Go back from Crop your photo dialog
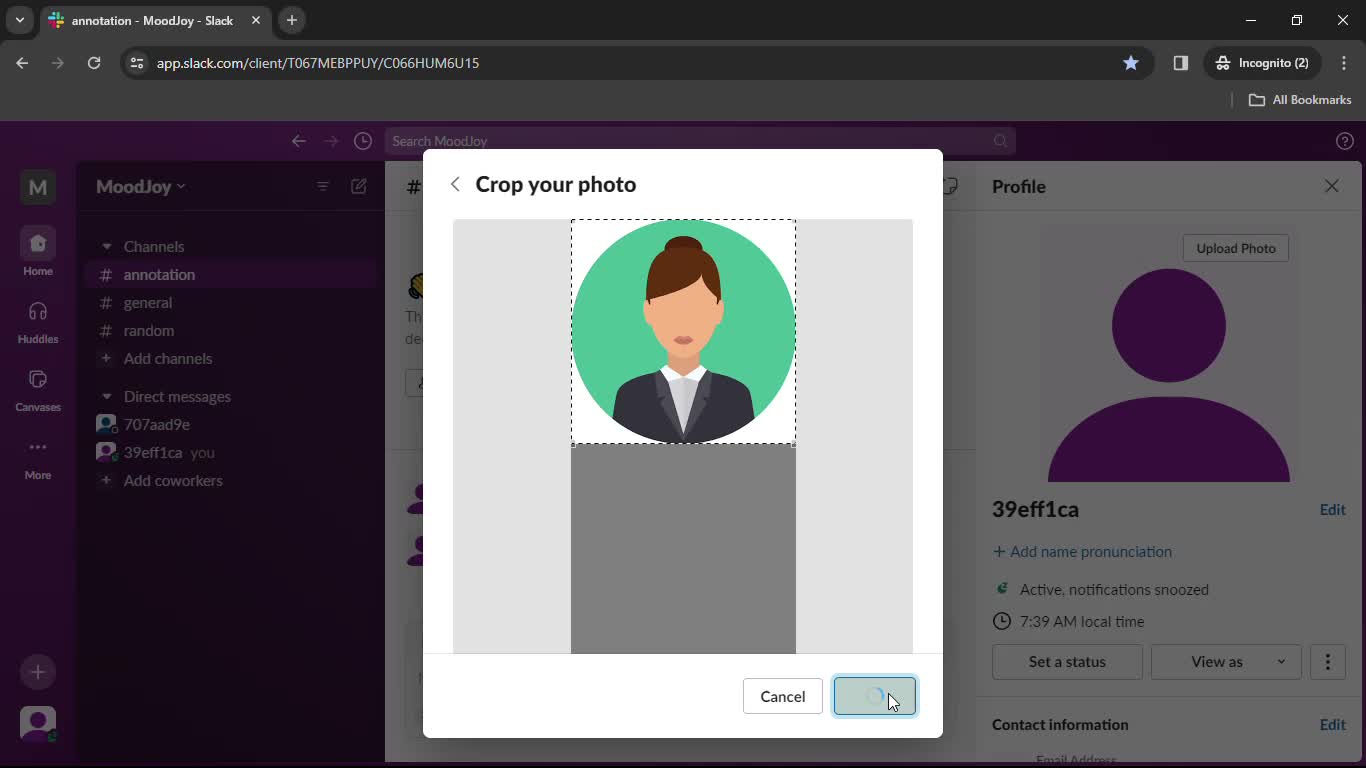 click(x=455, y=184)
